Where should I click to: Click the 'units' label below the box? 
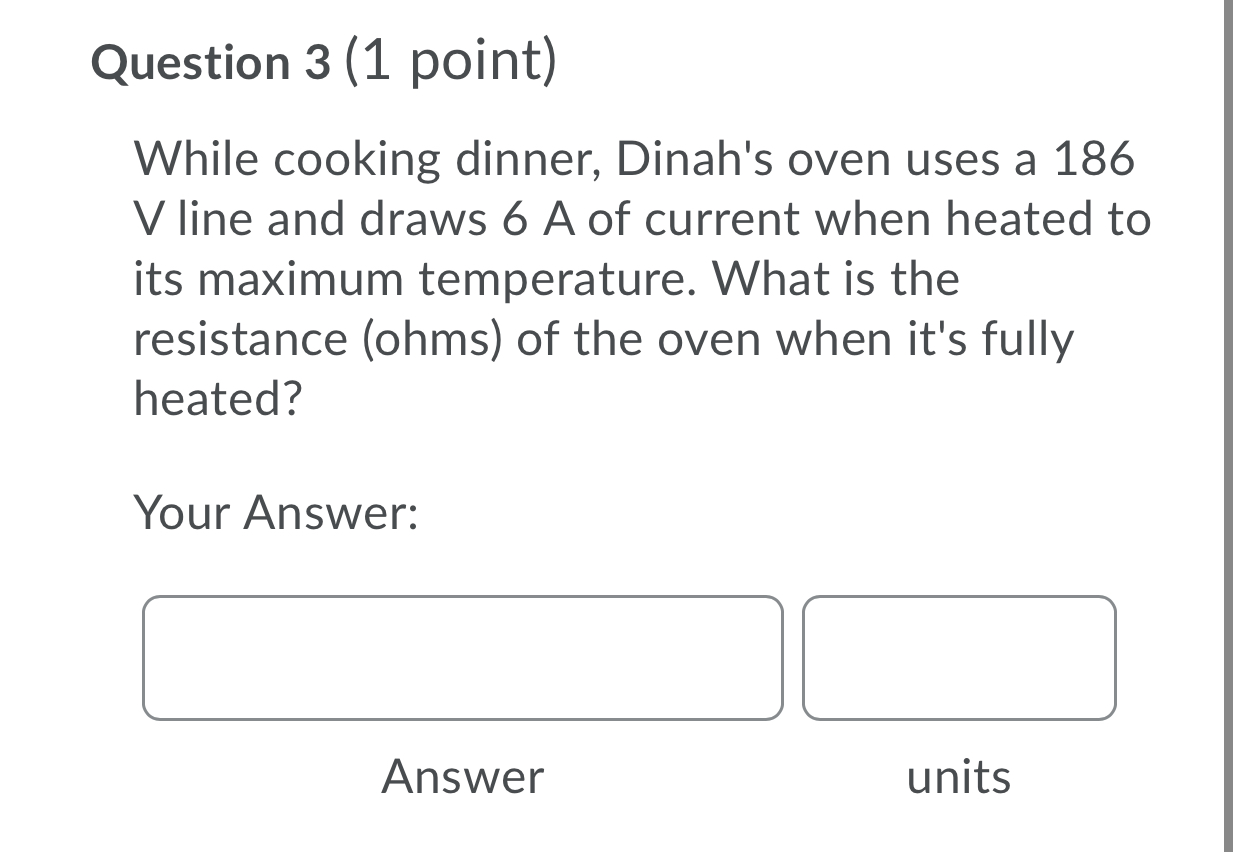point(959,777)
